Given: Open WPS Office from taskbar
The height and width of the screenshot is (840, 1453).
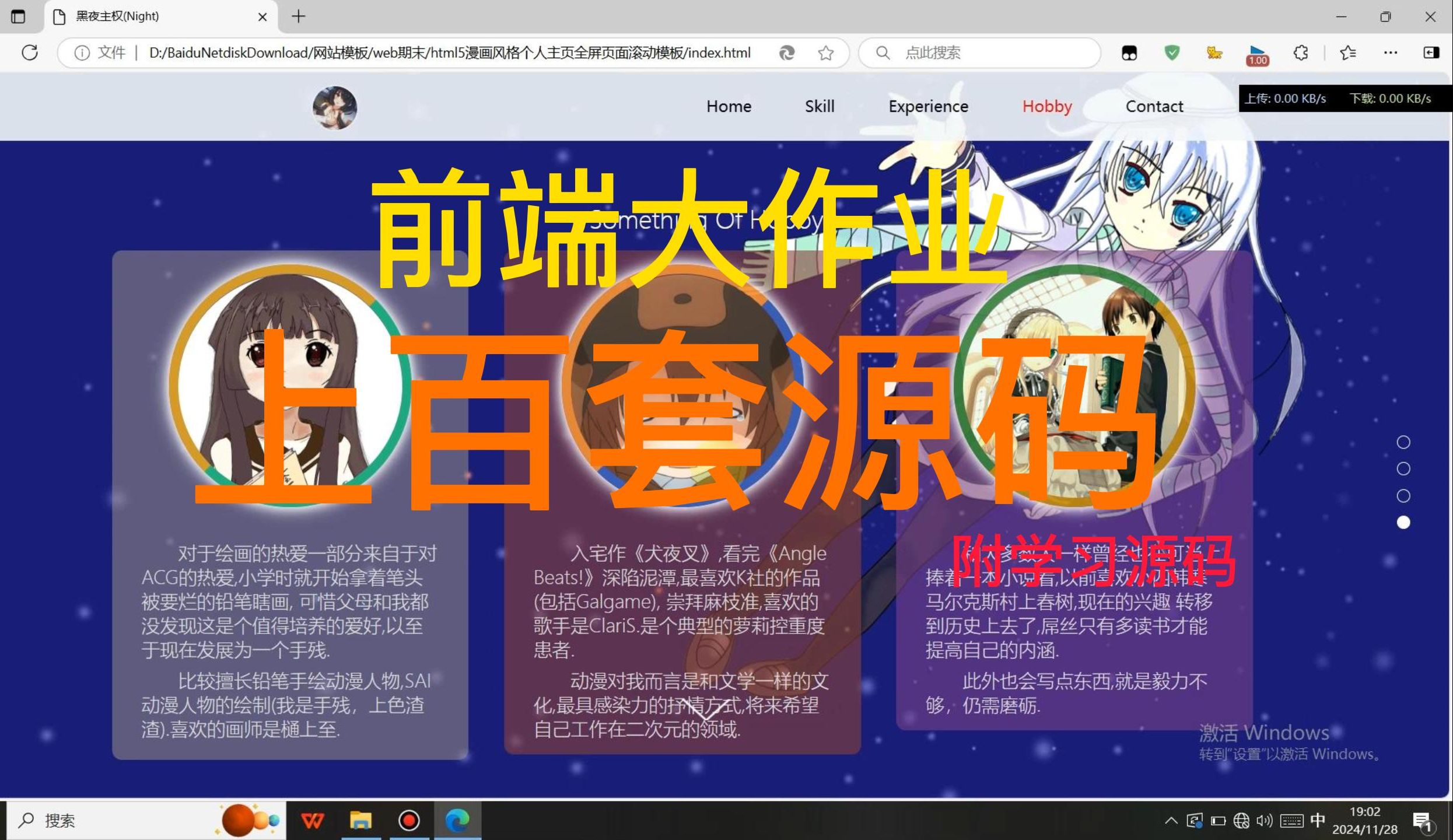Looking at the screenshot, I should click(x=312, y=821).
